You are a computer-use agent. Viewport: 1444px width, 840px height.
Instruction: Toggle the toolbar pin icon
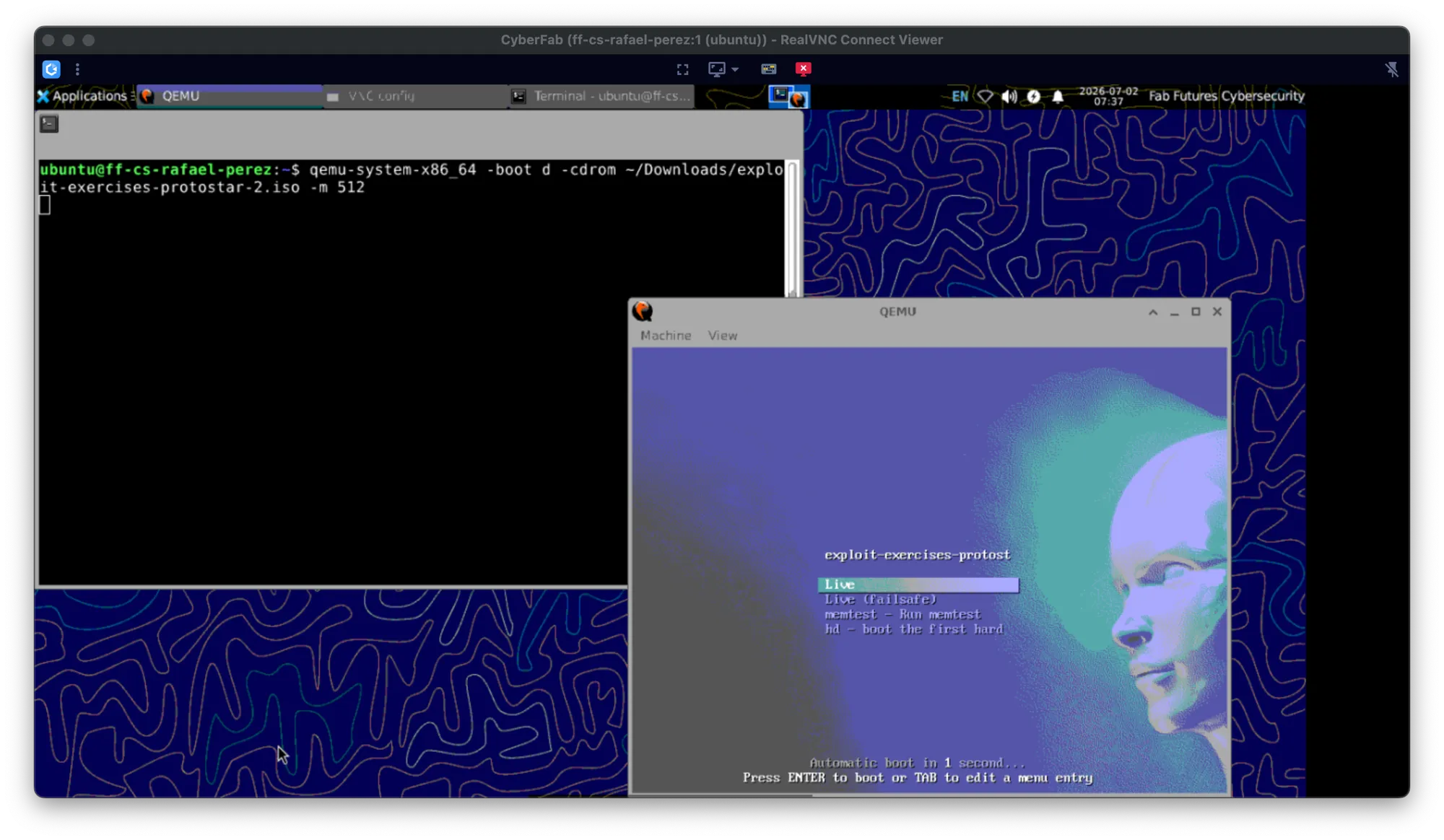click(x=1391, y=69)
